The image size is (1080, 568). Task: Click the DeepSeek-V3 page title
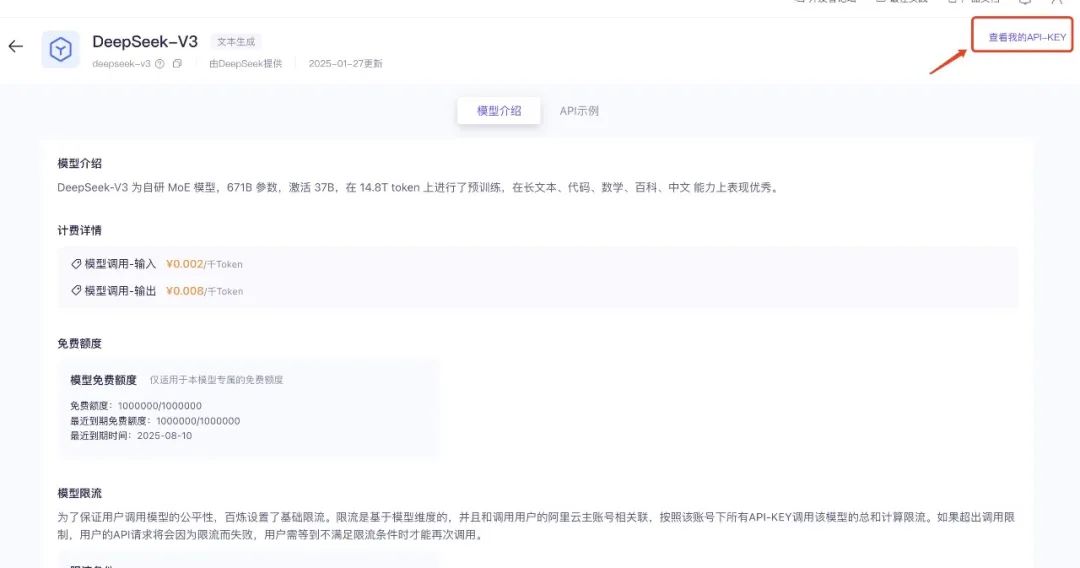[x=145, y=41]
